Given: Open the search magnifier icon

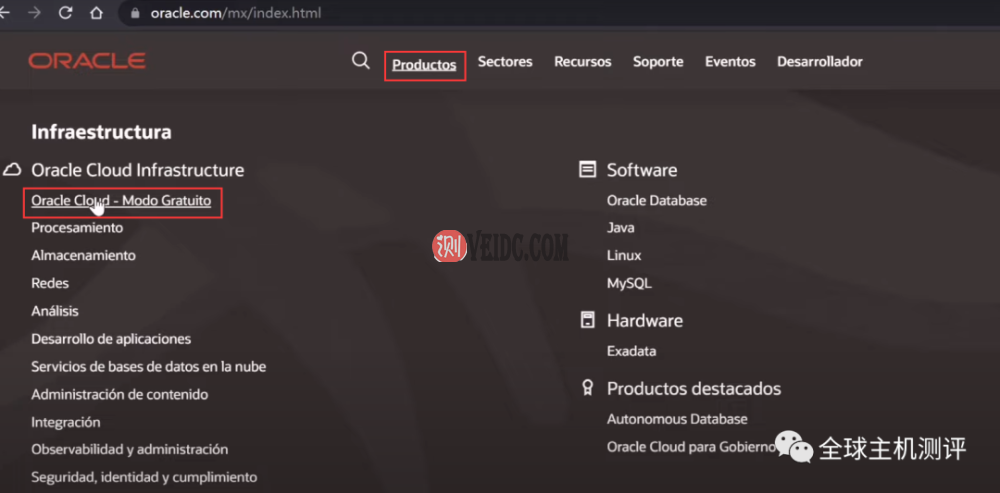Looking at the screenshot, I should coord(360,61).
